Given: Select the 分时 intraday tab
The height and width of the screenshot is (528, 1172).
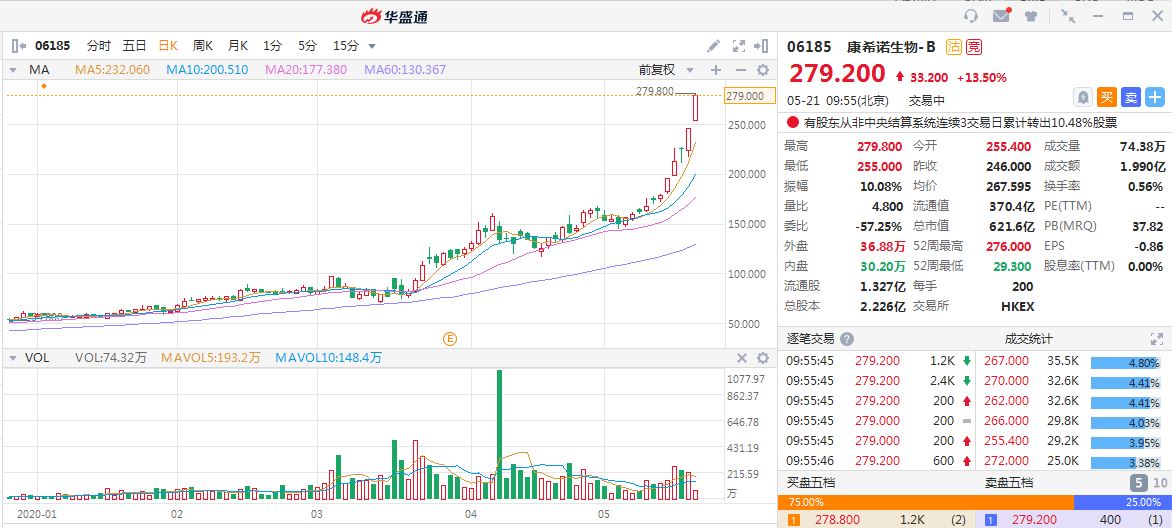Looking at the screenshot, I should 98,45.
